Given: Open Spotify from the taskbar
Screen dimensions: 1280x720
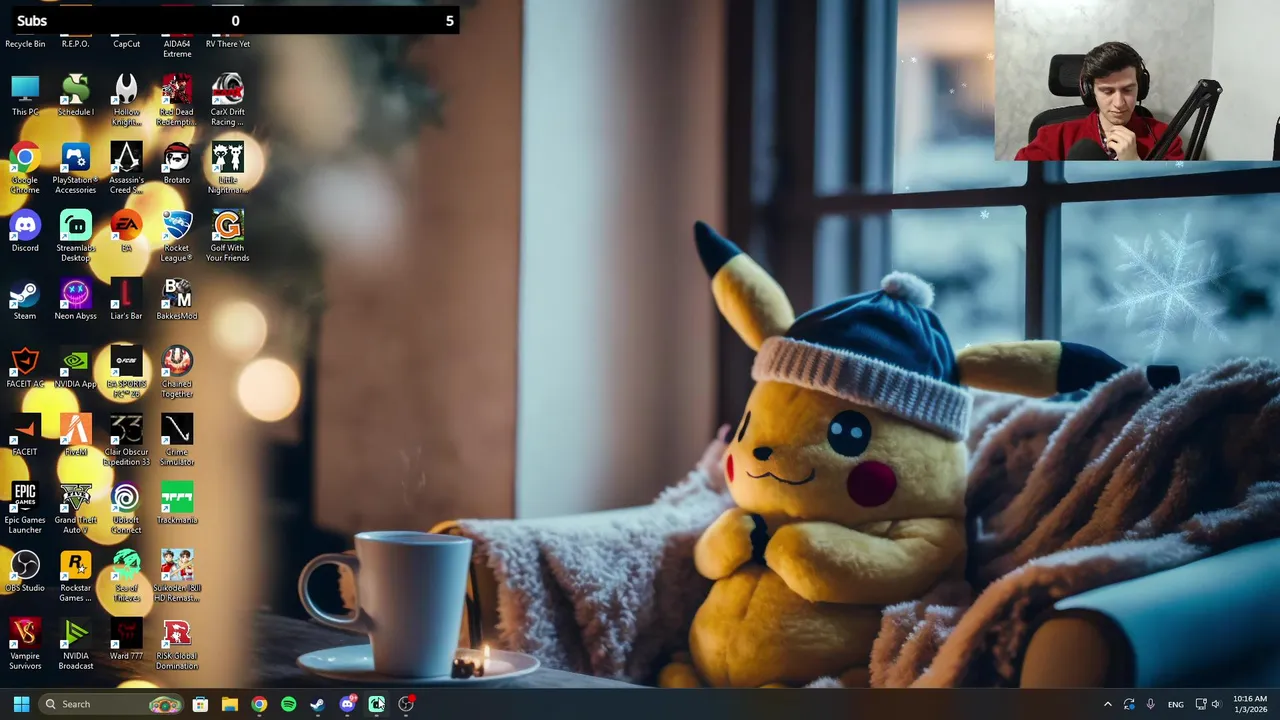Looking at the screenshot, I should click(x=288, y=704).
